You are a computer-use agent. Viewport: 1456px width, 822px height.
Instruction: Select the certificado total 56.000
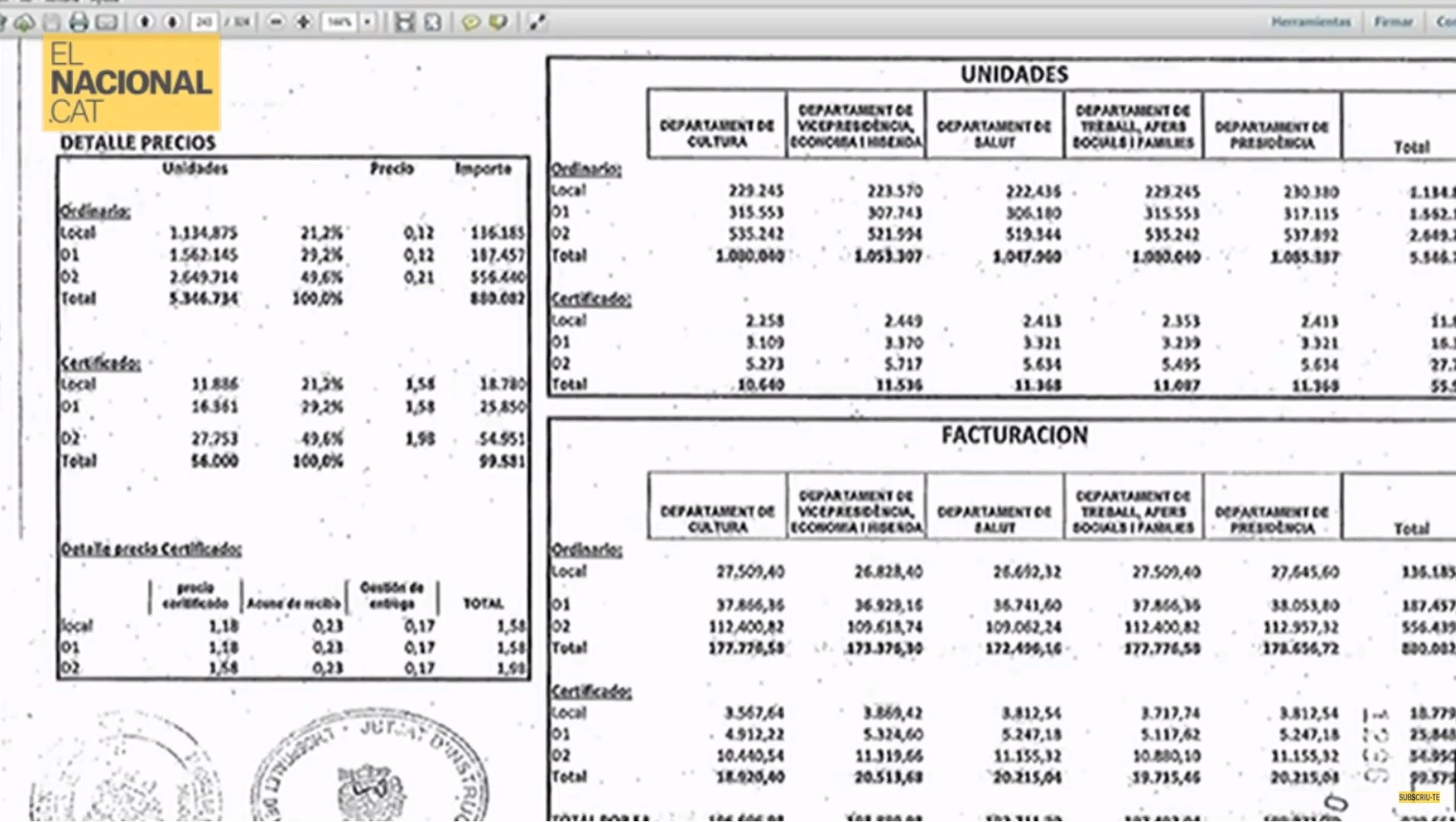(214, 461)
